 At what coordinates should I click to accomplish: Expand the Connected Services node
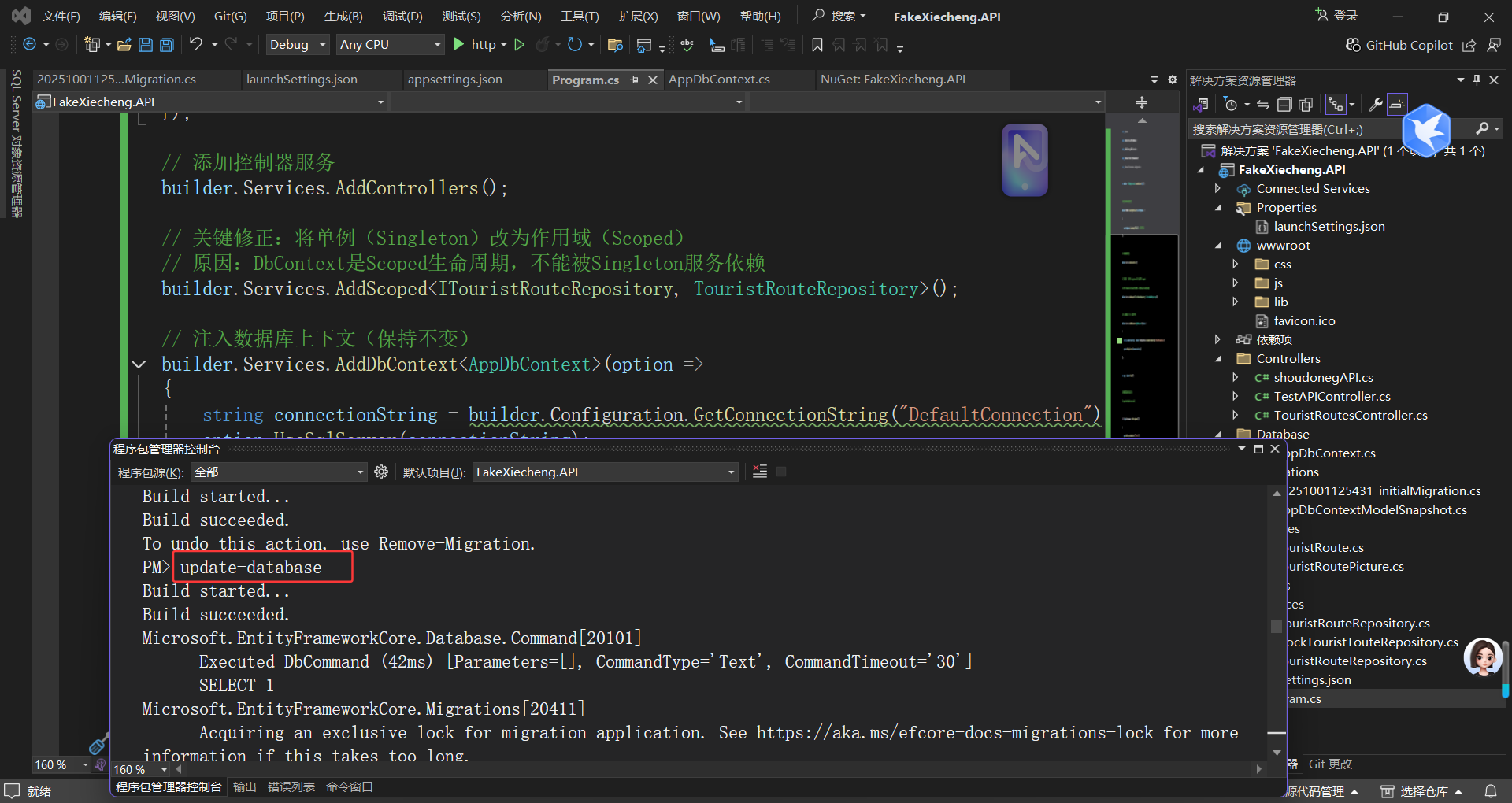tap(1218, 189)
